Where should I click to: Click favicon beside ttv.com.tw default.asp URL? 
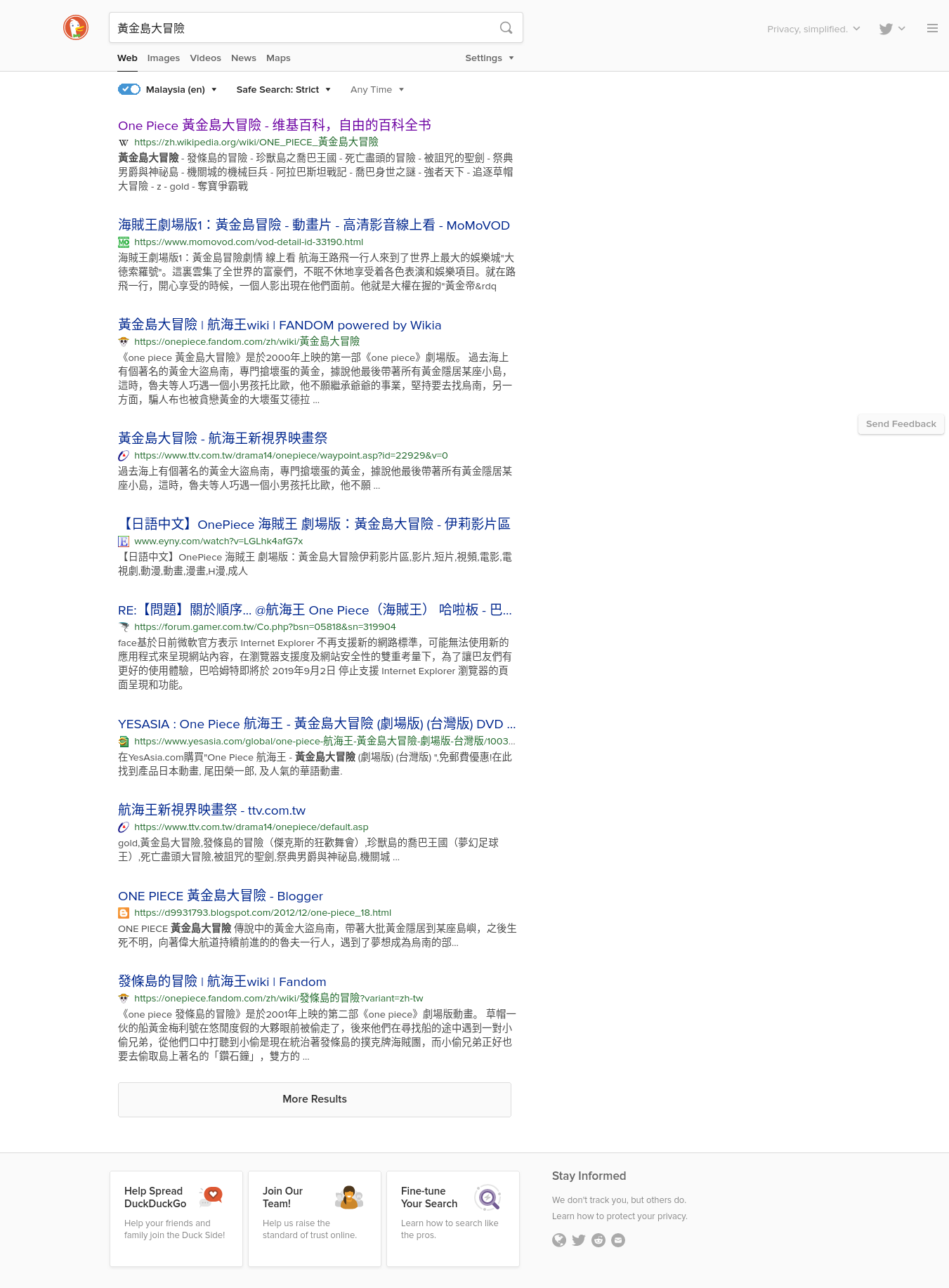click(124, 827)
